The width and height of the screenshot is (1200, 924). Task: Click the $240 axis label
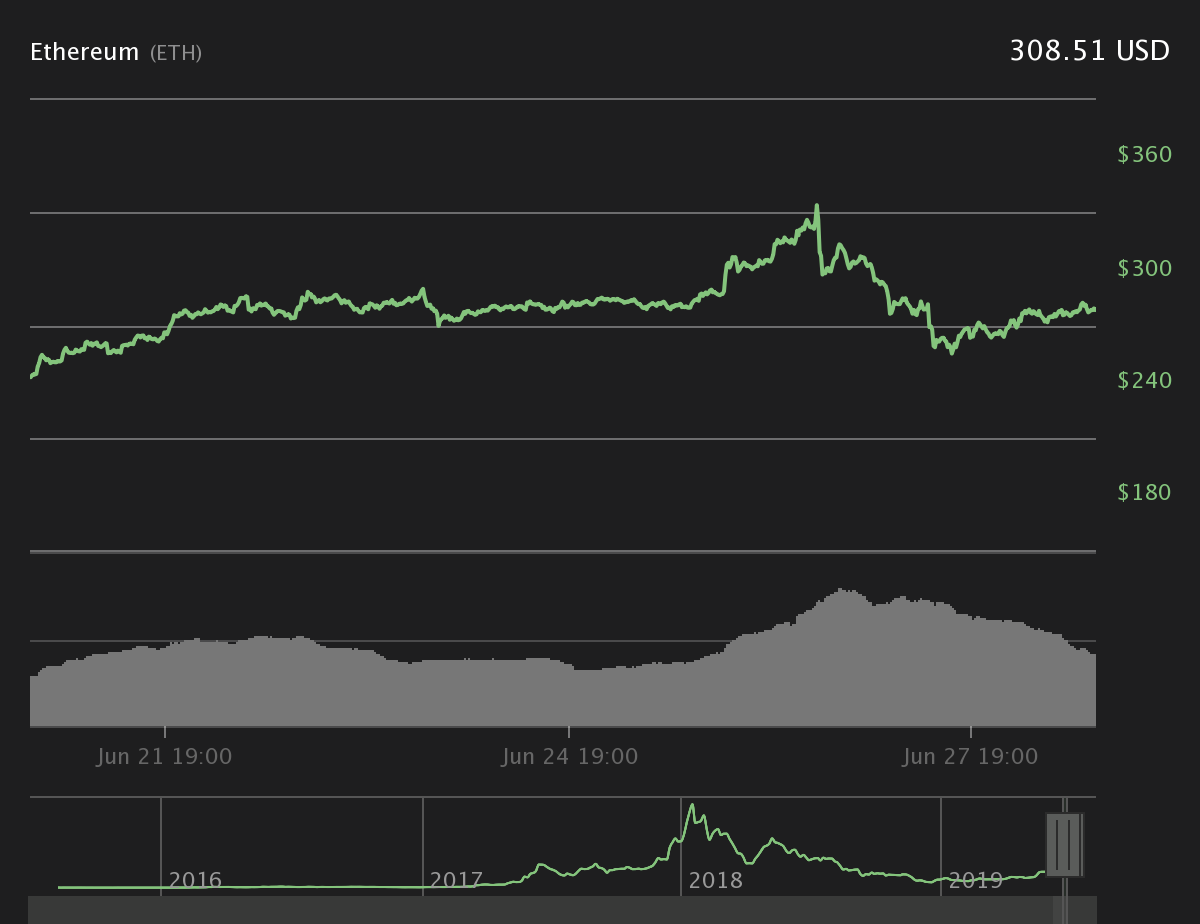(1145, 380)
